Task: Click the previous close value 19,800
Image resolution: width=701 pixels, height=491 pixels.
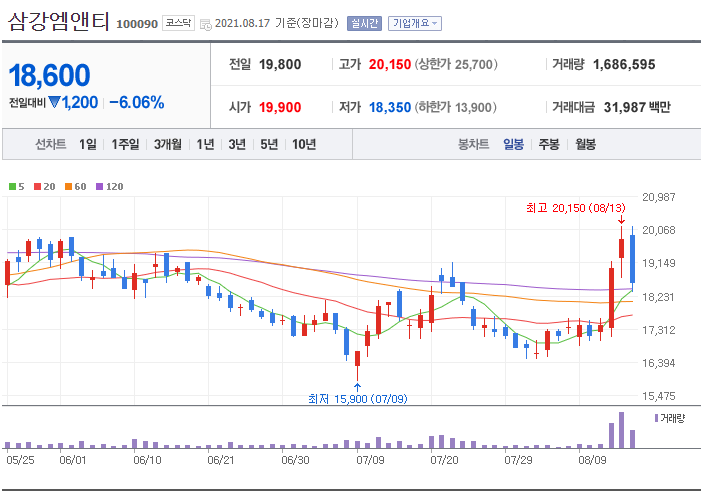Action: 280,64
